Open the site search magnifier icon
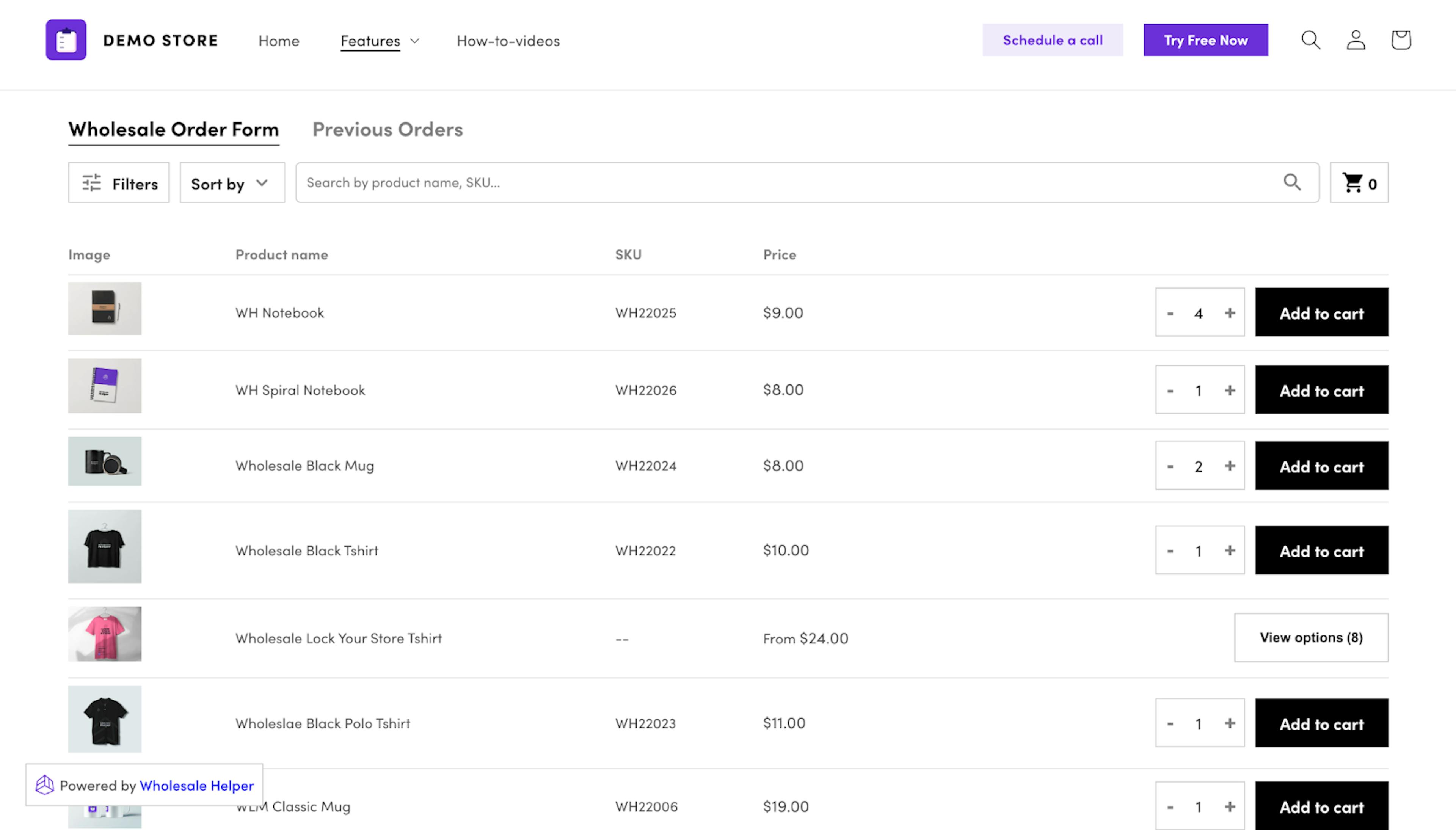Image resolution: width=1456 pixels, height=830 pixels. pos(1311,40)
